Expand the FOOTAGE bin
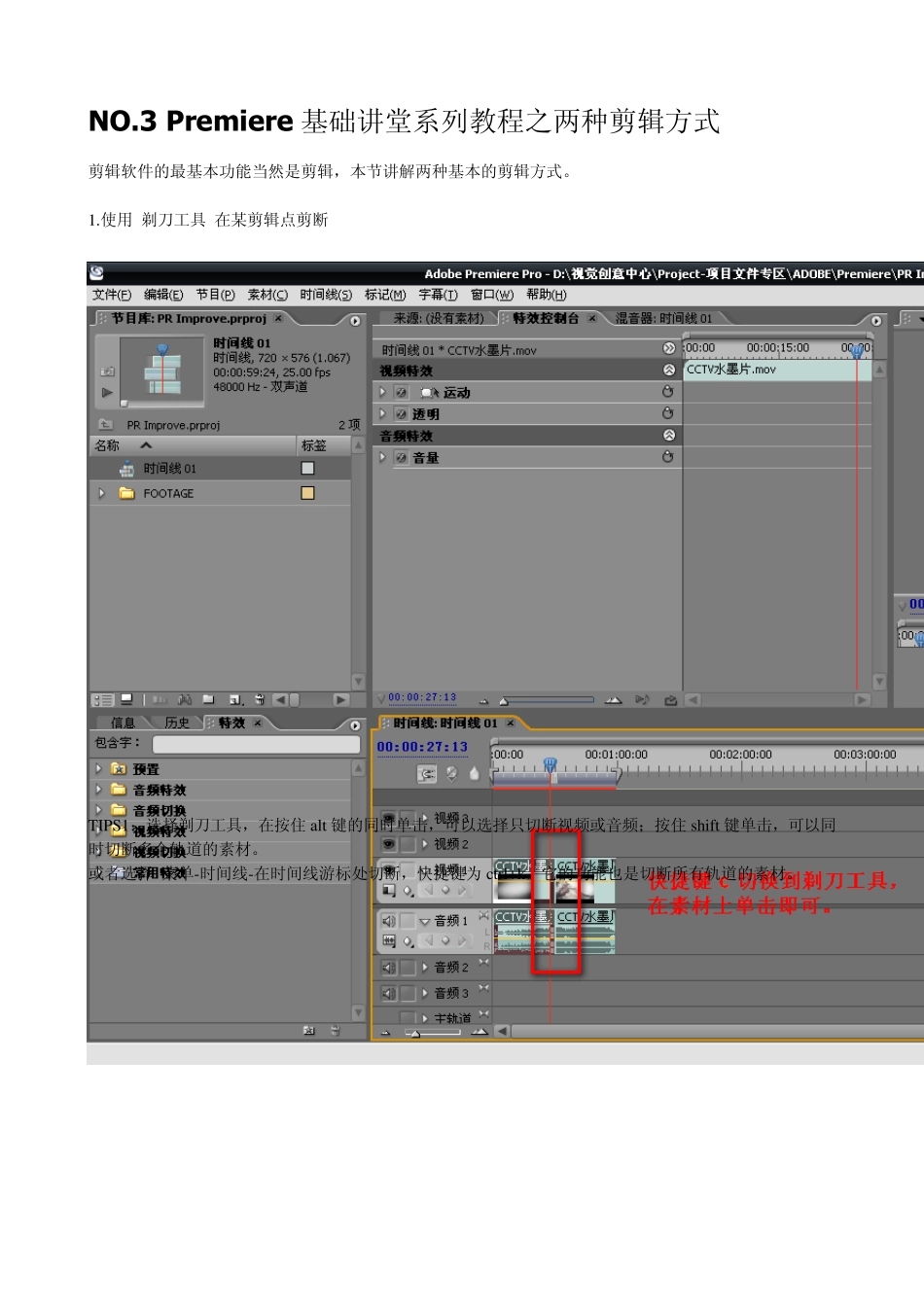This screenshot has height=1307, width=924. click(101, 493)
